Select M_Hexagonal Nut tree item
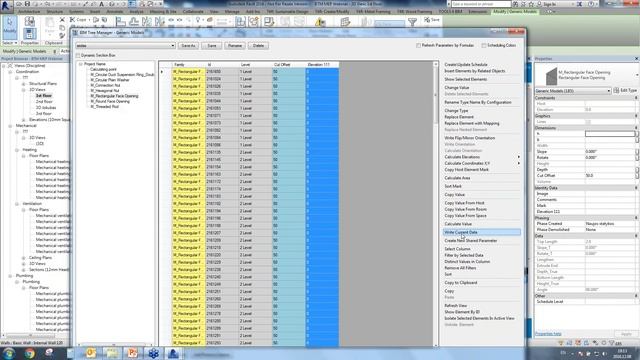The height and width of the screenshot is (360, 640). [x=105, y=91]
